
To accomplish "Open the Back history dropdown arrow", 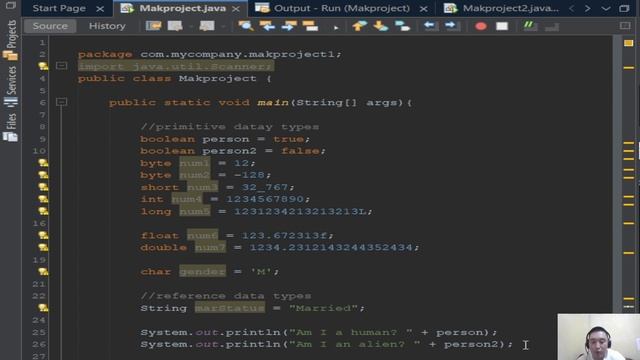I will click(191, 27).
